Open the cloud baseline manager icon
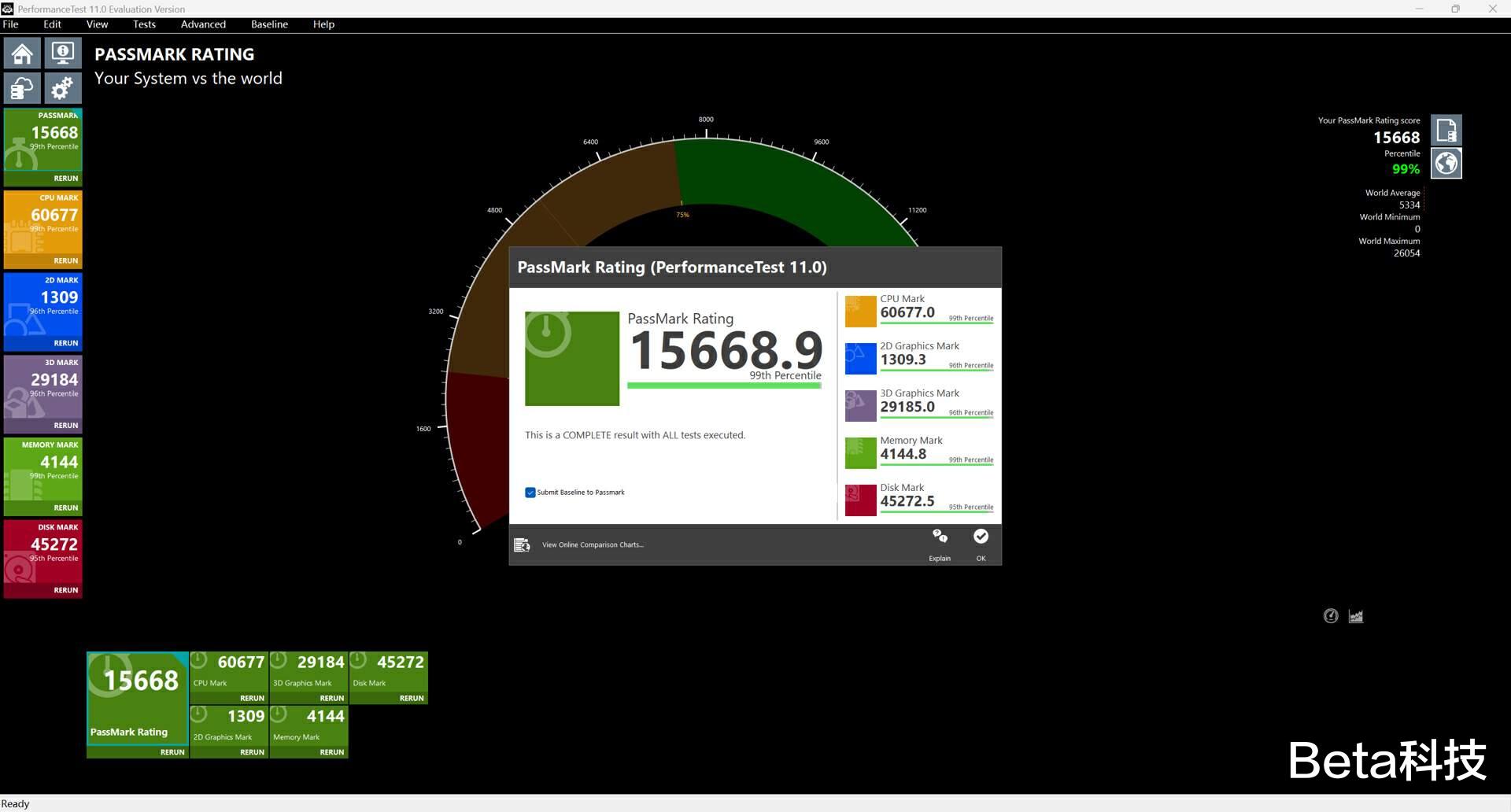 pyautogui.click(x=22, y=88)
